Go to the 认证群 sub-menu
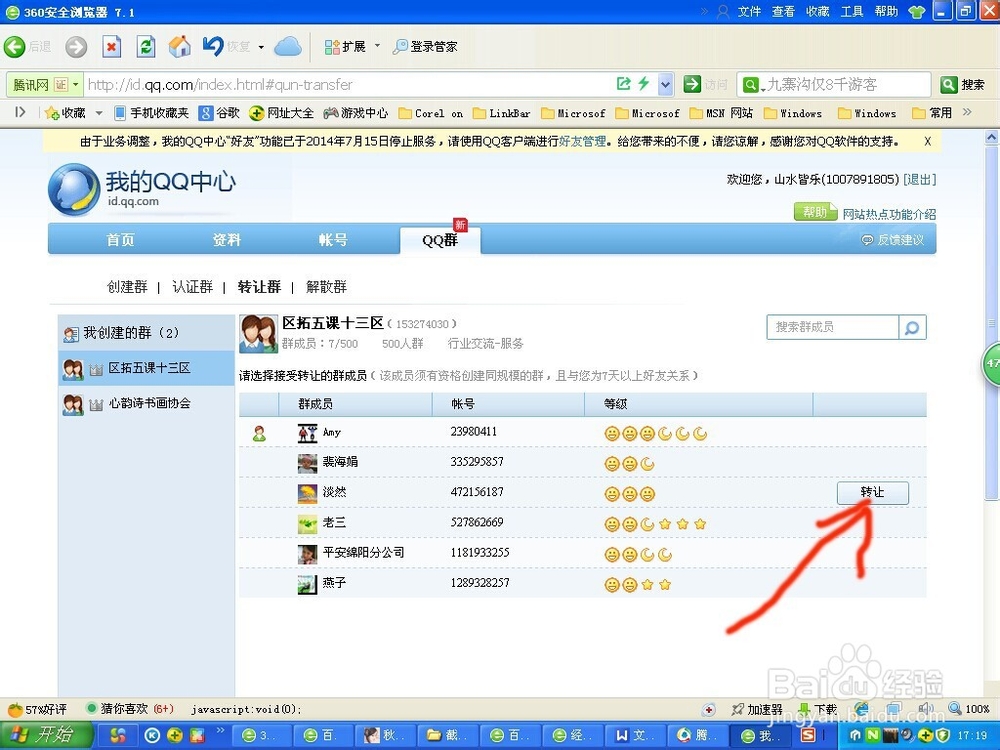Screen dimensions: 1000x750 point(193,287)
